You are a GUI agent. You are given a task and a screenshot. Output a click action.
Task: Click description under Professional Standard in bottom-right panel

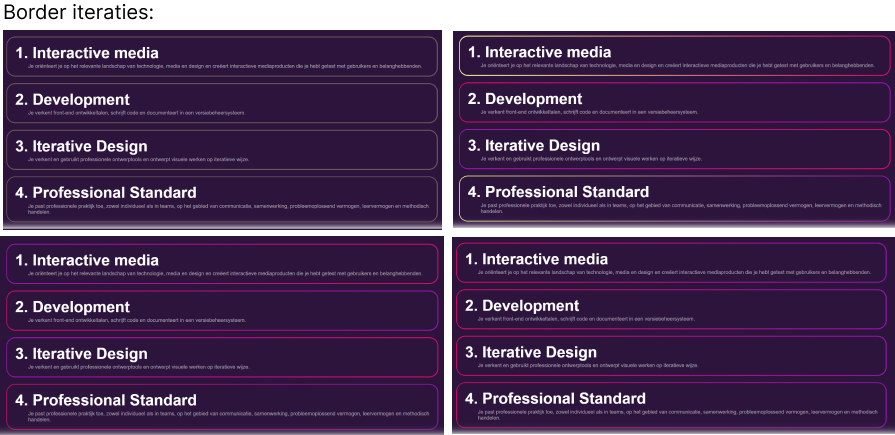tap(678, 411)
